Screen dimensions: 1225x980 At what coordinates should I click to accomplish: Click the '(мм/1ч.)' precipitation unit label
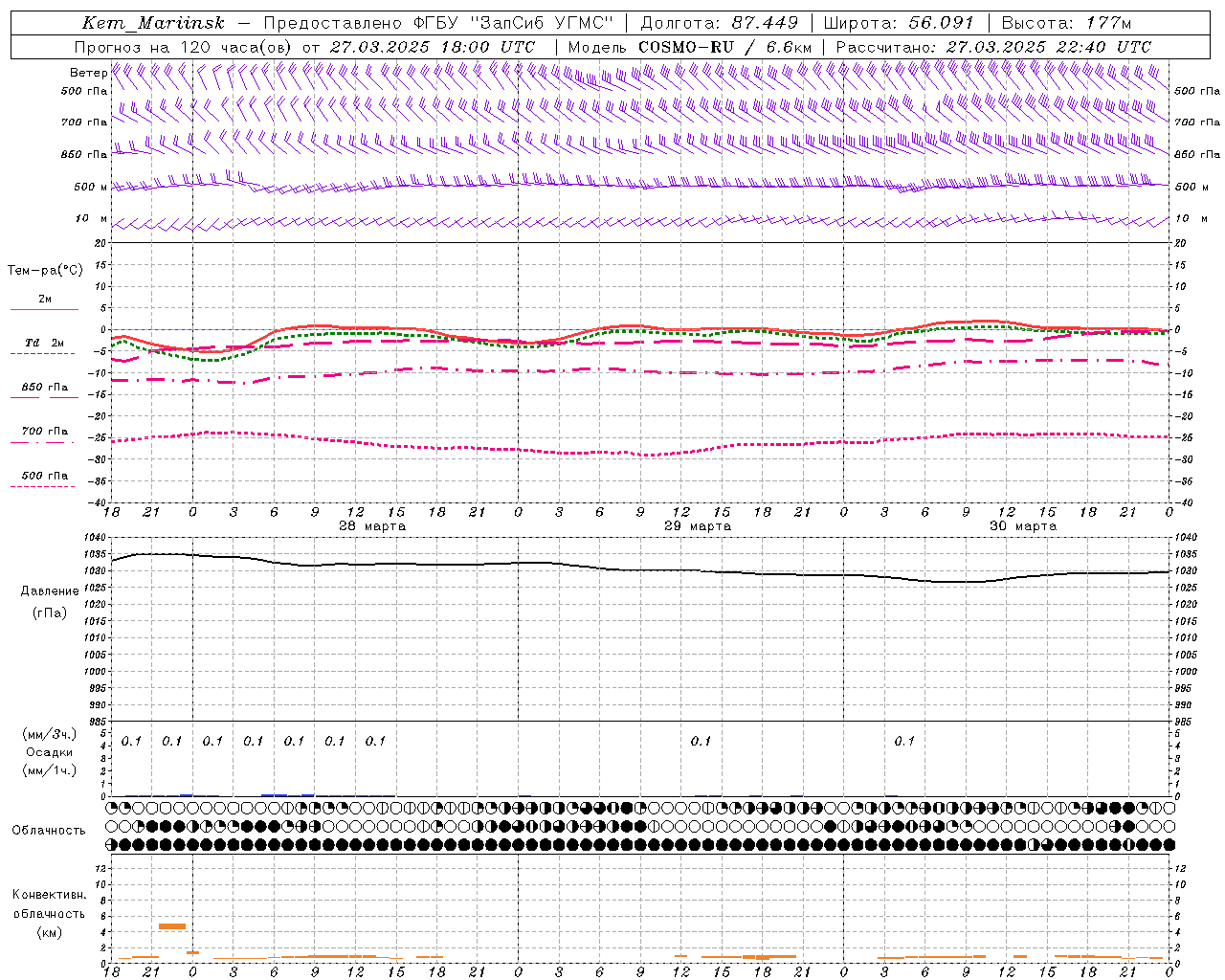[x=49, y=770]
